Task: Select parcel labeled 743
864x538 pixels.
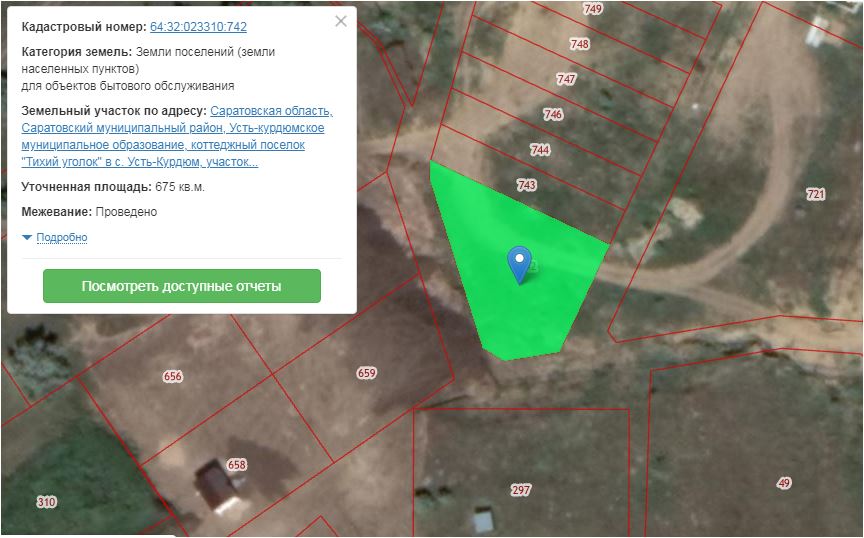Action: pyautogui.click(x=527, y=185)
